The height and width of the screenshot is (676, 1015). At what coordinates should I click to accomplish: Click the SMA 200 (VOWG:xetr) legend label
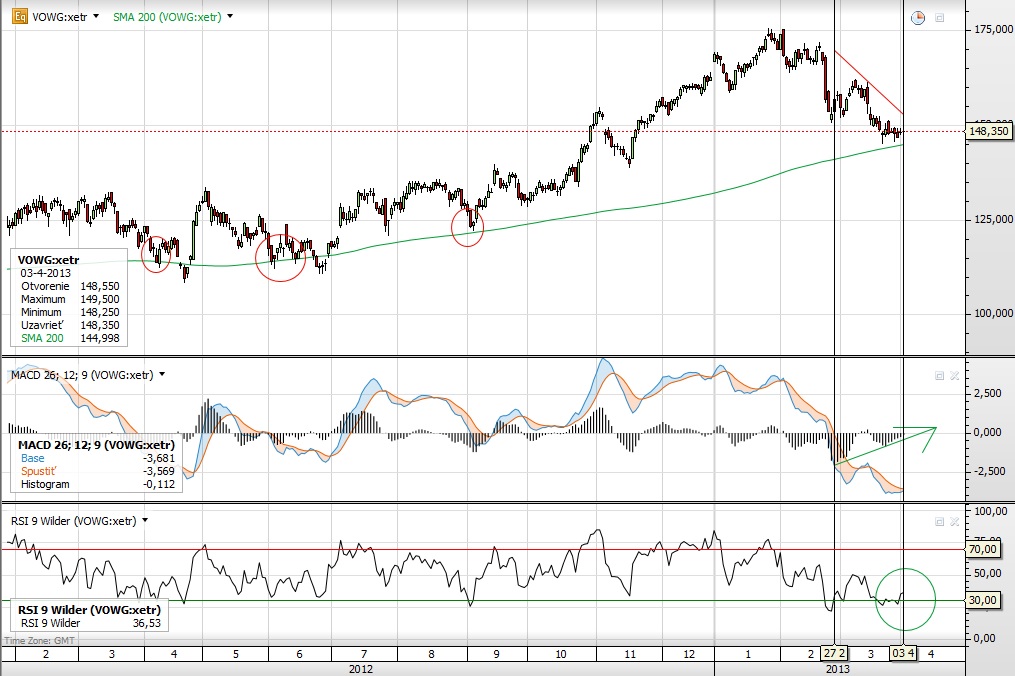point(167,17)
